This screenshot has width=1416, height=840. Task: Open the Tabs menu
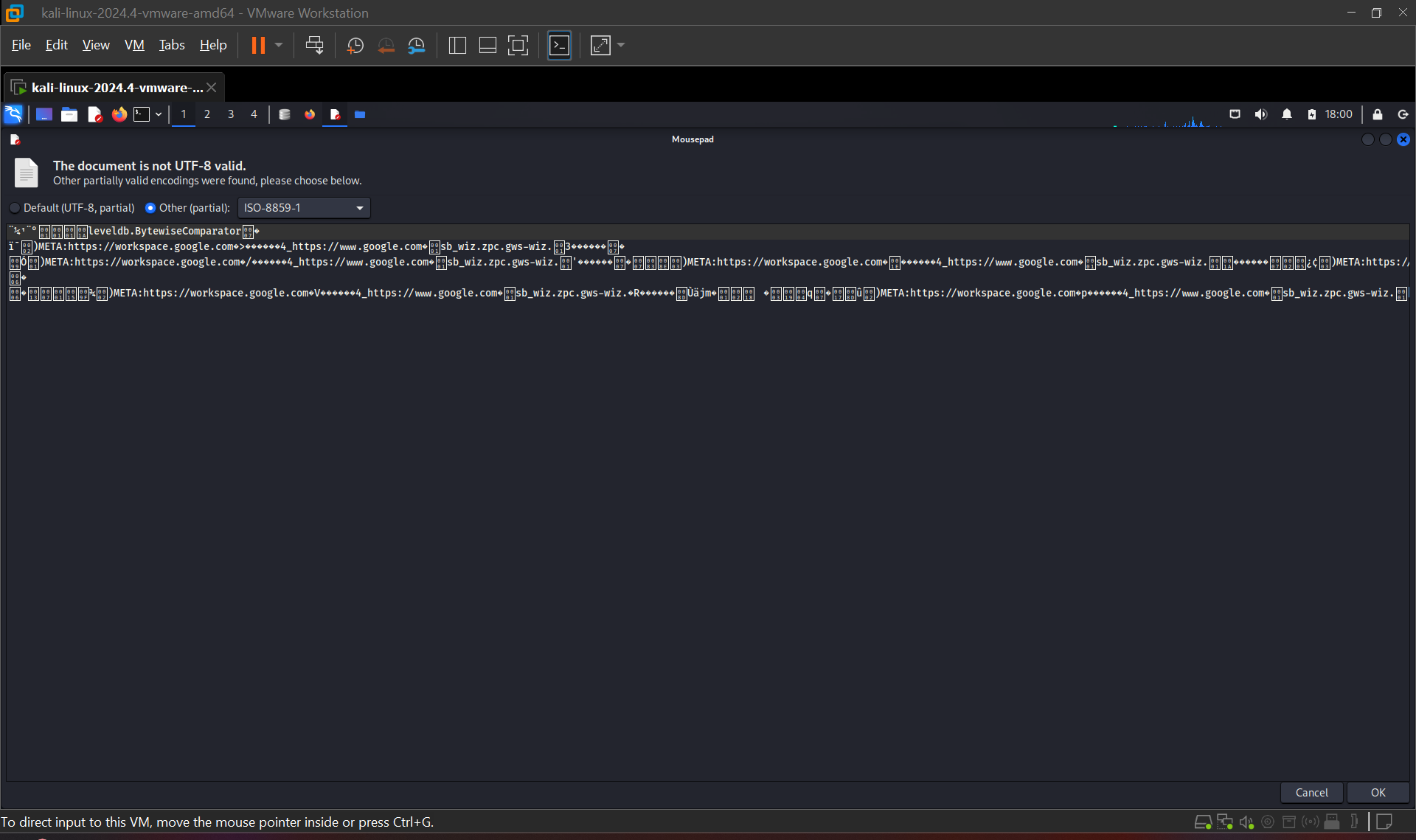172,45
